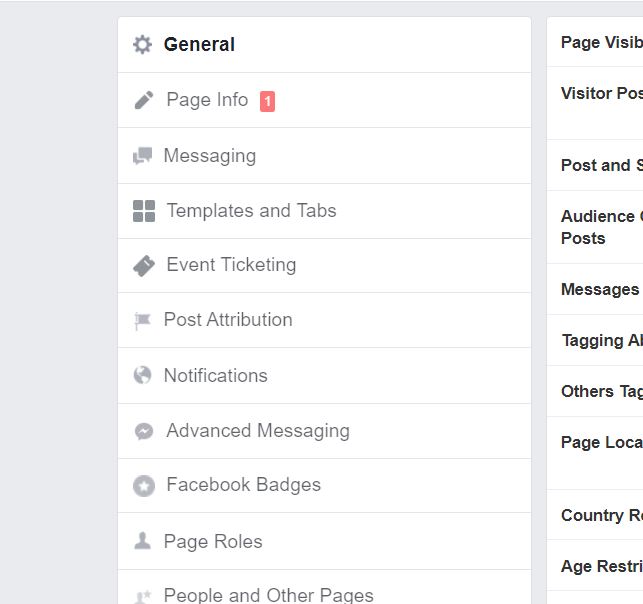Click the red badge next to Page Info
The width and height of the screenshot is (643, 604).
click(267, 101)
